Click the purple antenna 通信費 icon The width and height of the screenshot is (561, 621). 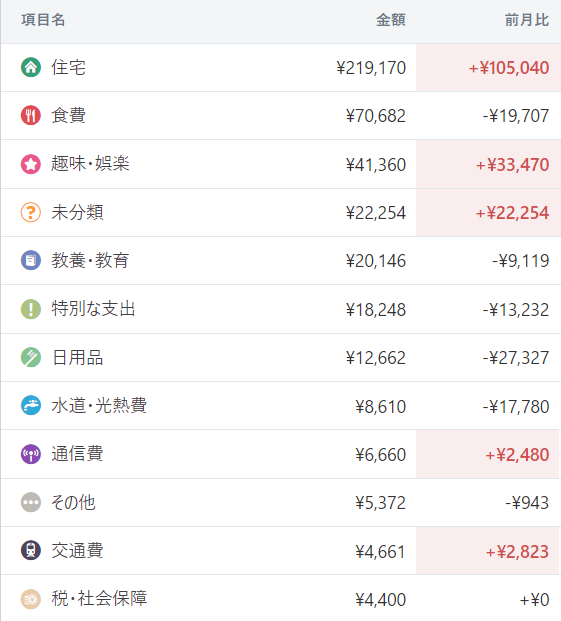(30, 454)
